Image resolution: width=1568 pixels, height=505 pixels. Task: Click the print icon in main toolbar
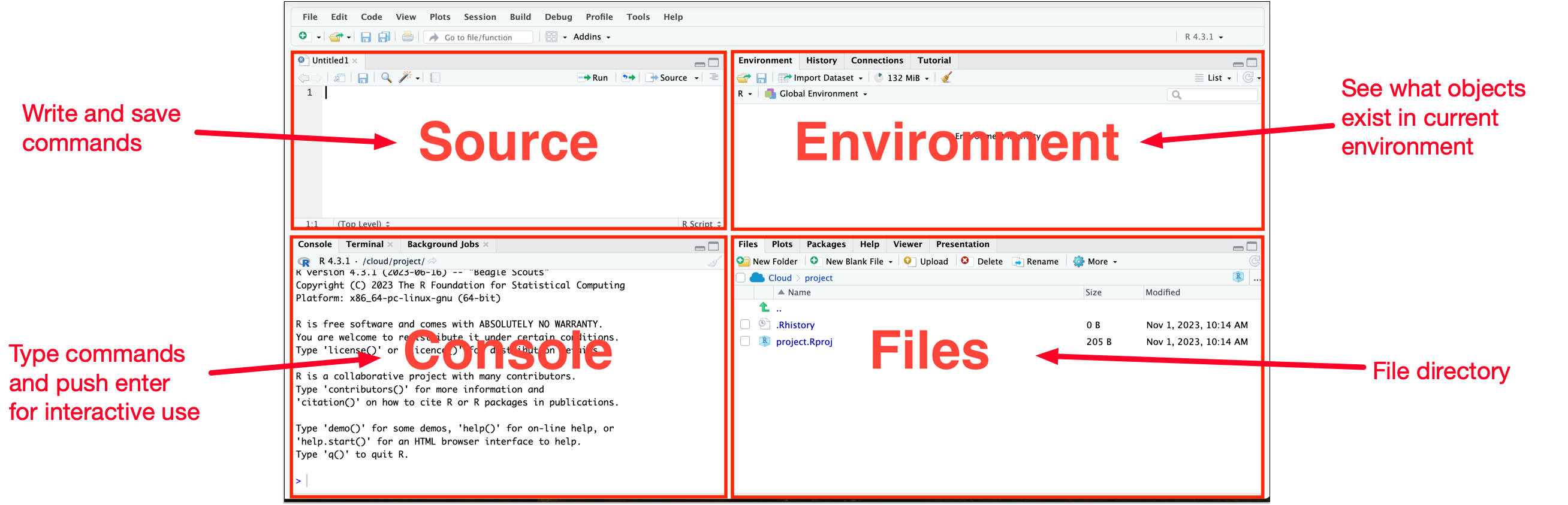point(407,37)
